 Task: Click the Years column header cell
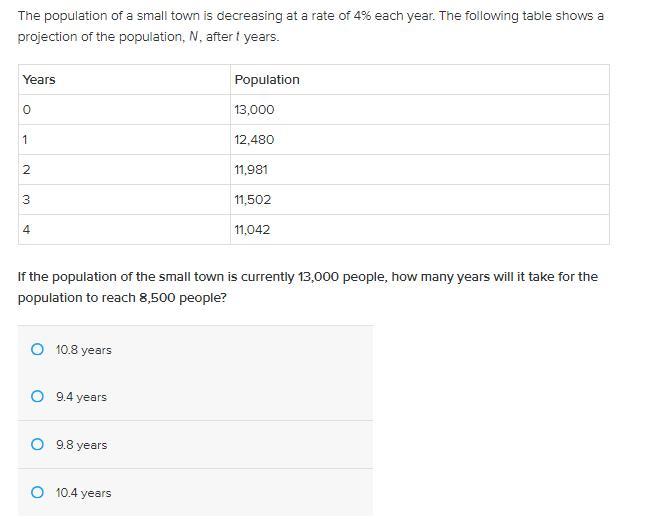pos(124,80)
